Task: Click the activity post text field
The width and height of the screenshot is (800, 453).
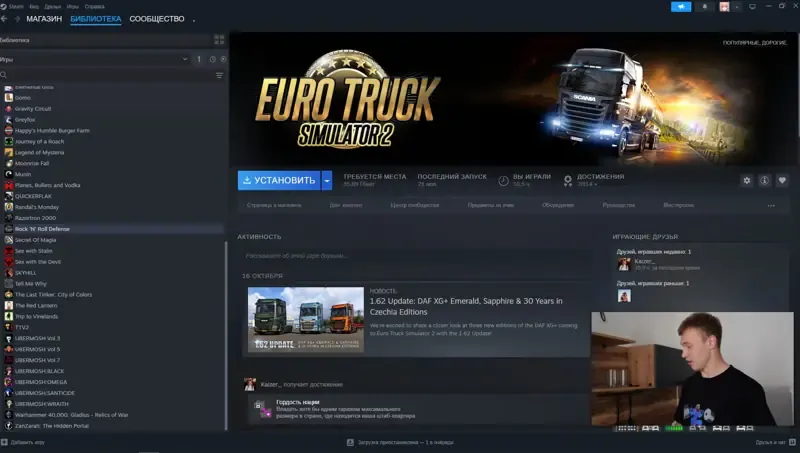Action: (x=416, y=256)
